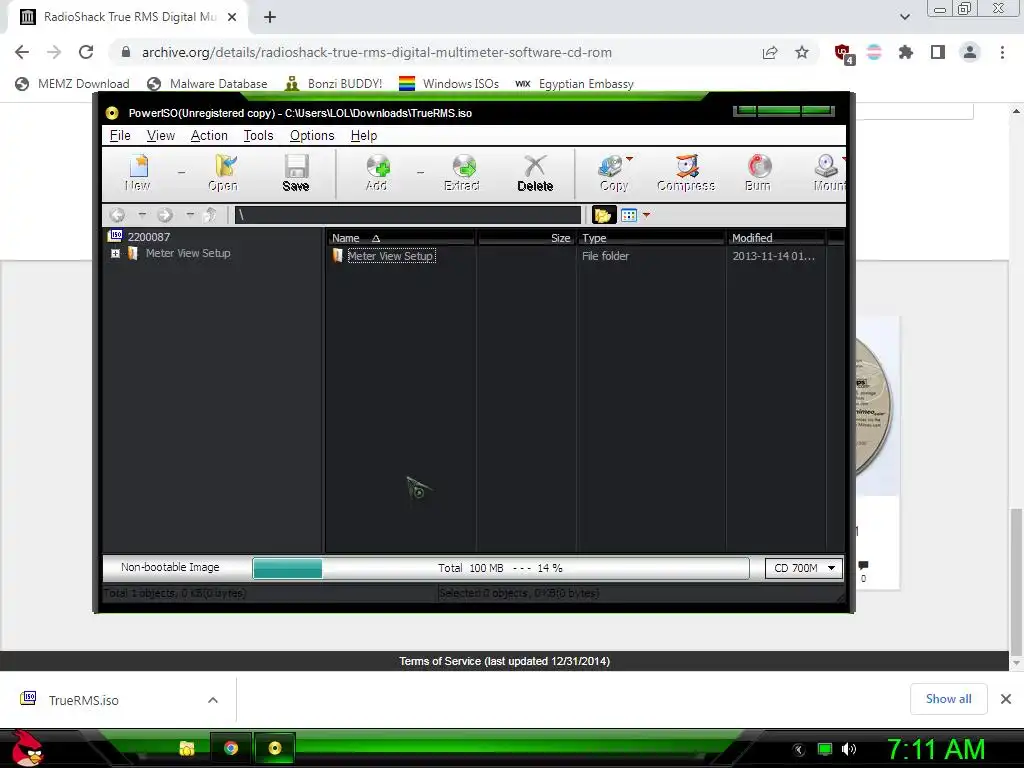1024x768 pixels.
Task: Toggle the folder tree view icon
Action: (603, 215)
